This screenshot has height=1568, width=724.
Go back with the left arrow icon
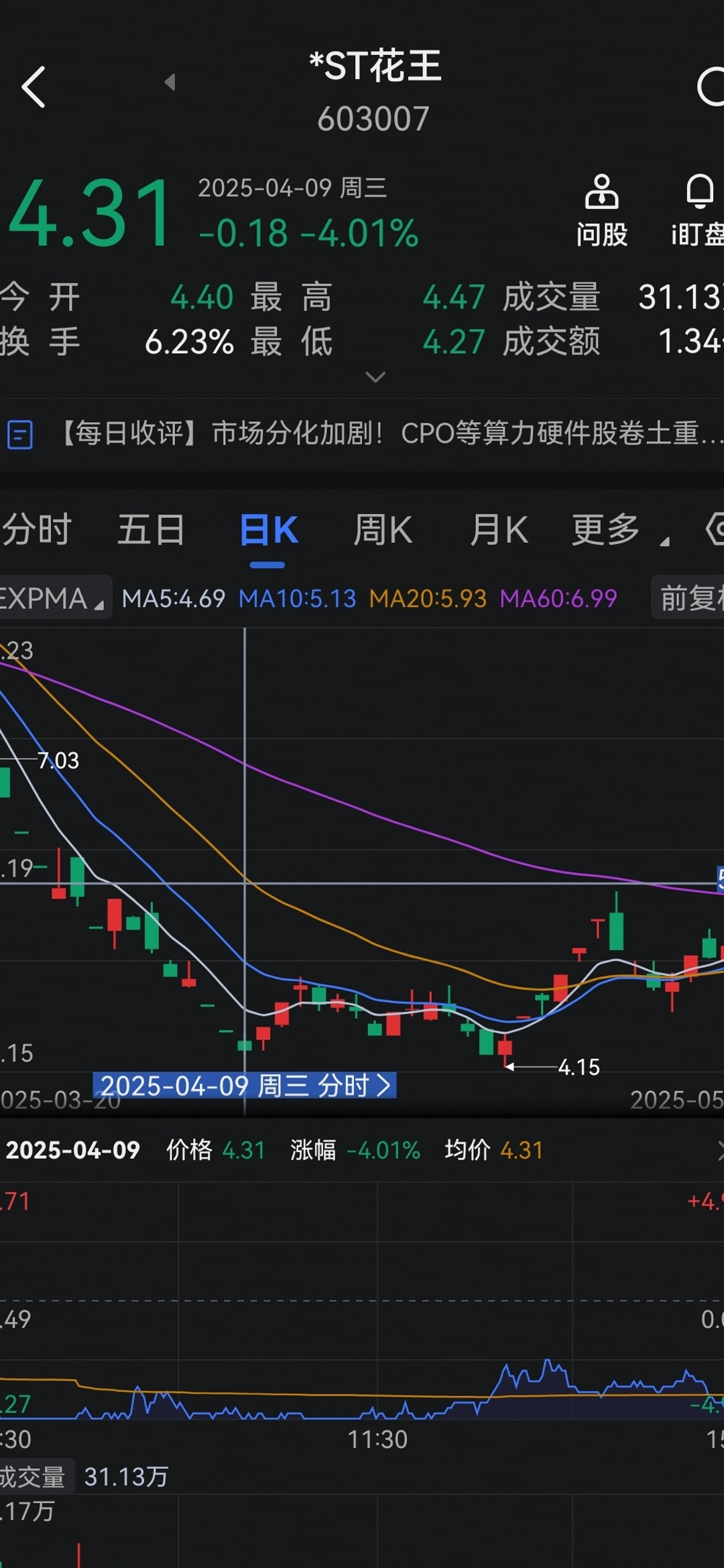(x=34, y=86)
